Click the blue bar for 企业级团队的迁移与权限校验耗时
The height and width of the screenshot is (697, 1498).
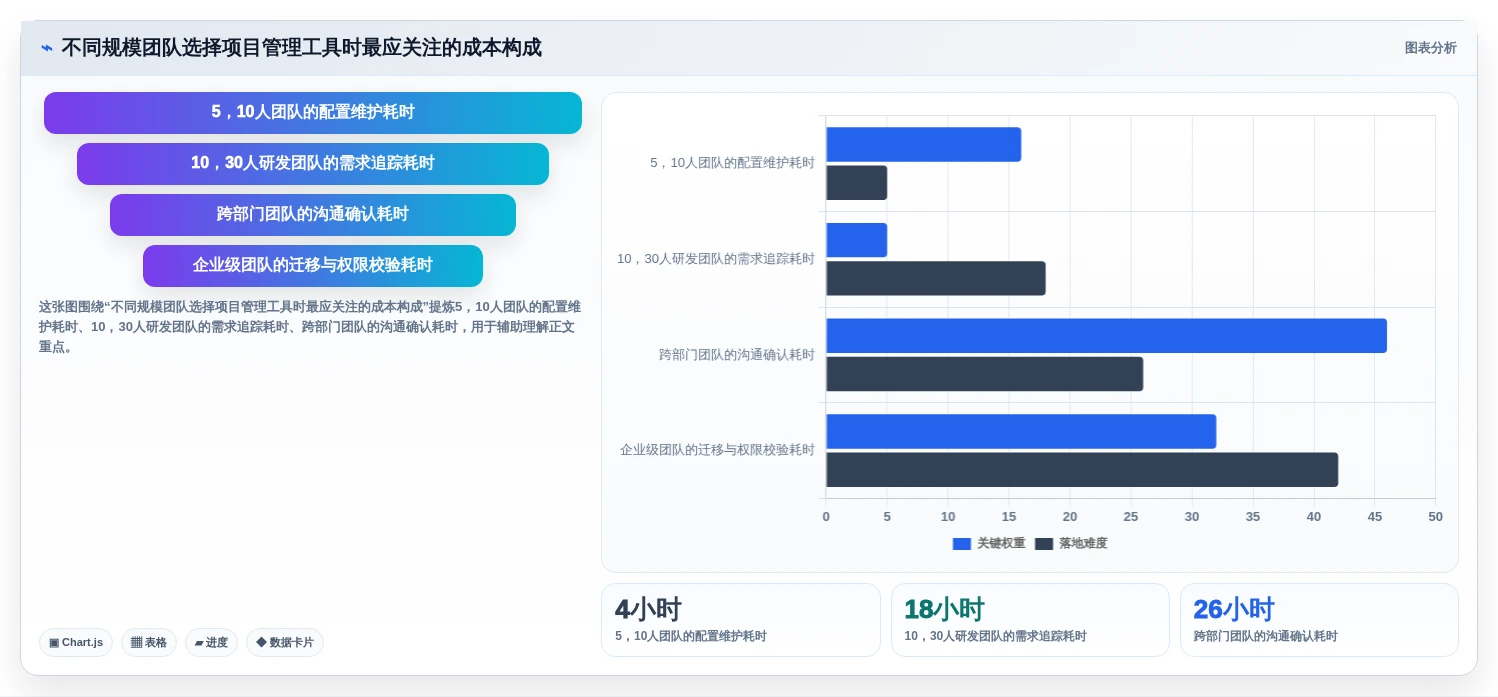[1021, 431]
